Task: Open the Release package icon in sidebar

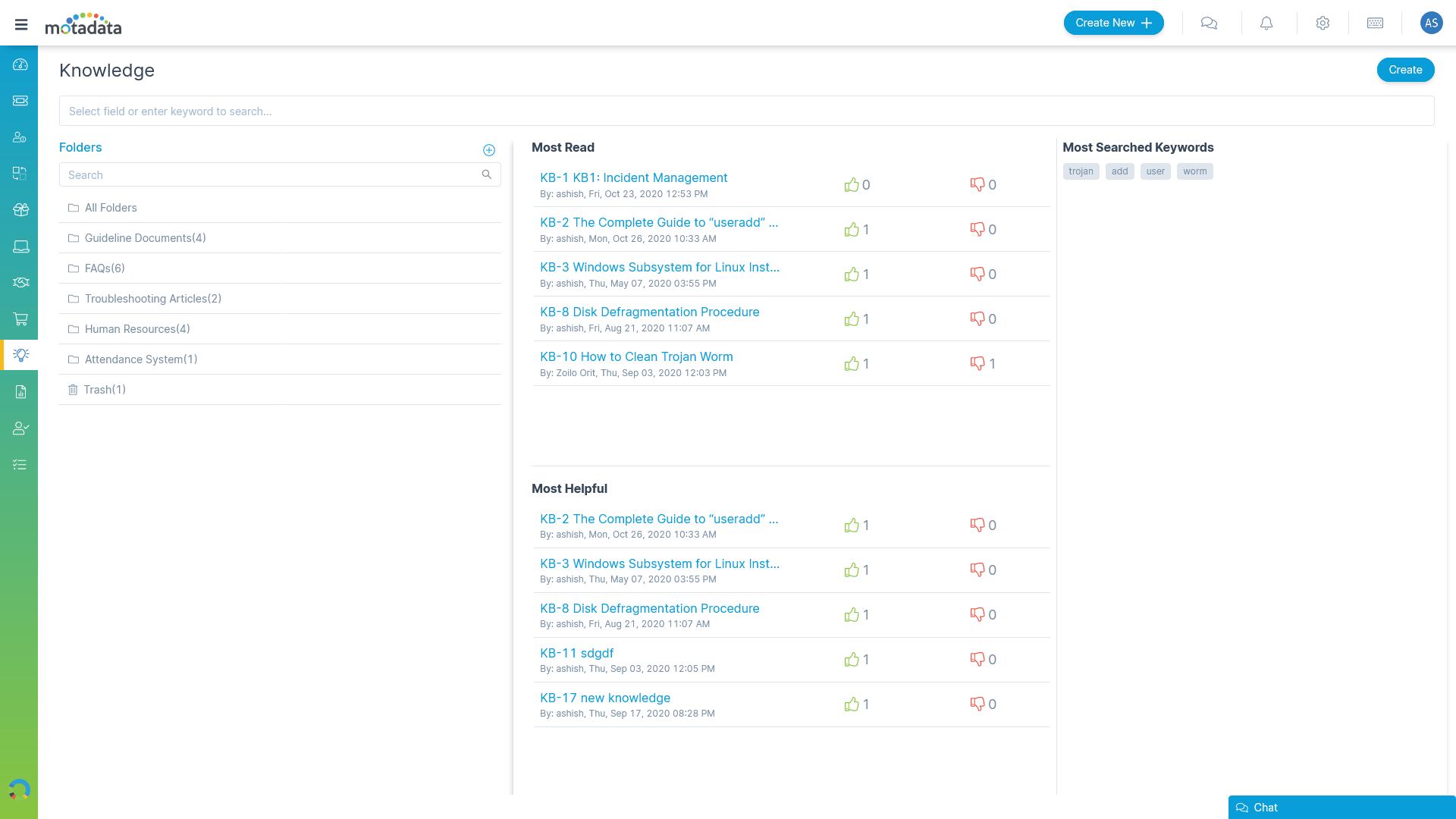Action: coord(19,209)
